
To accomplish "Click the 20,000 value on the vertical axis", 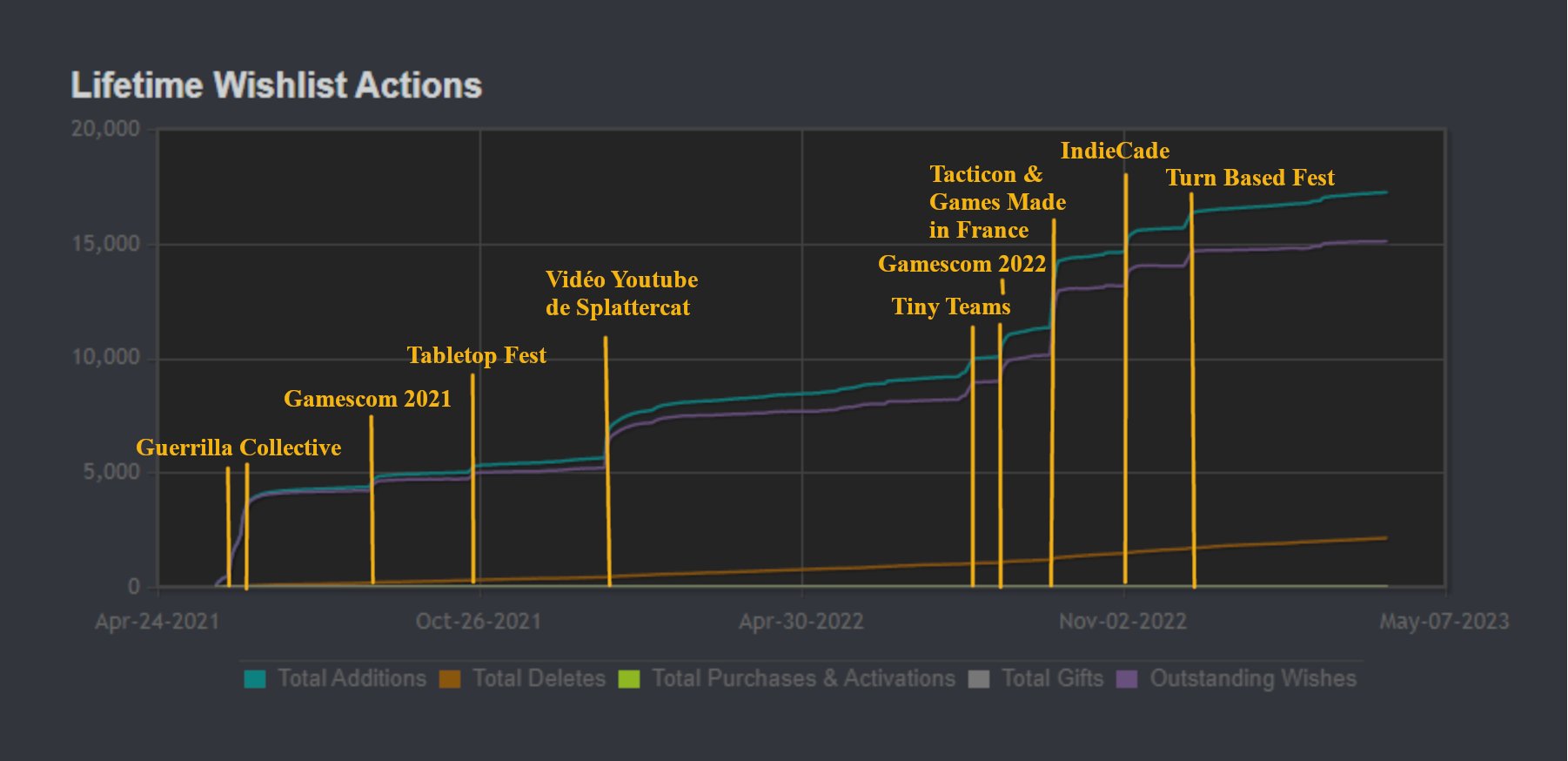I will coord(105,129).
